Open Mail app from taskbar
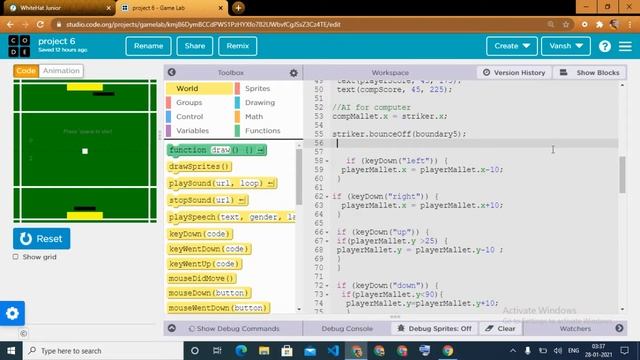640x360 pixels. click(310, 351)
